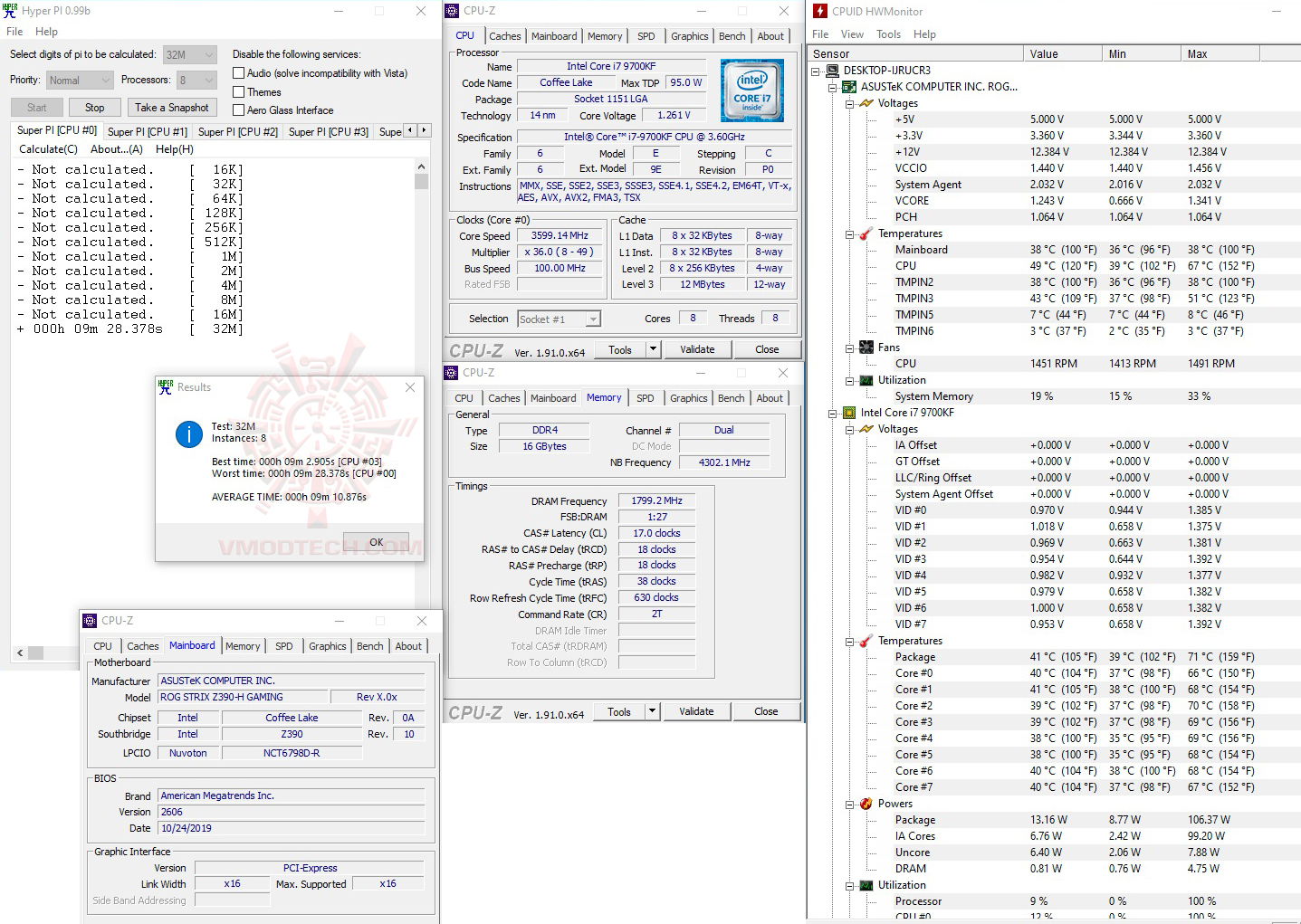1301x924 pixels.
Task: Collapse the Intel Core i7 9700KF tree node
Action: click(833, 413)
